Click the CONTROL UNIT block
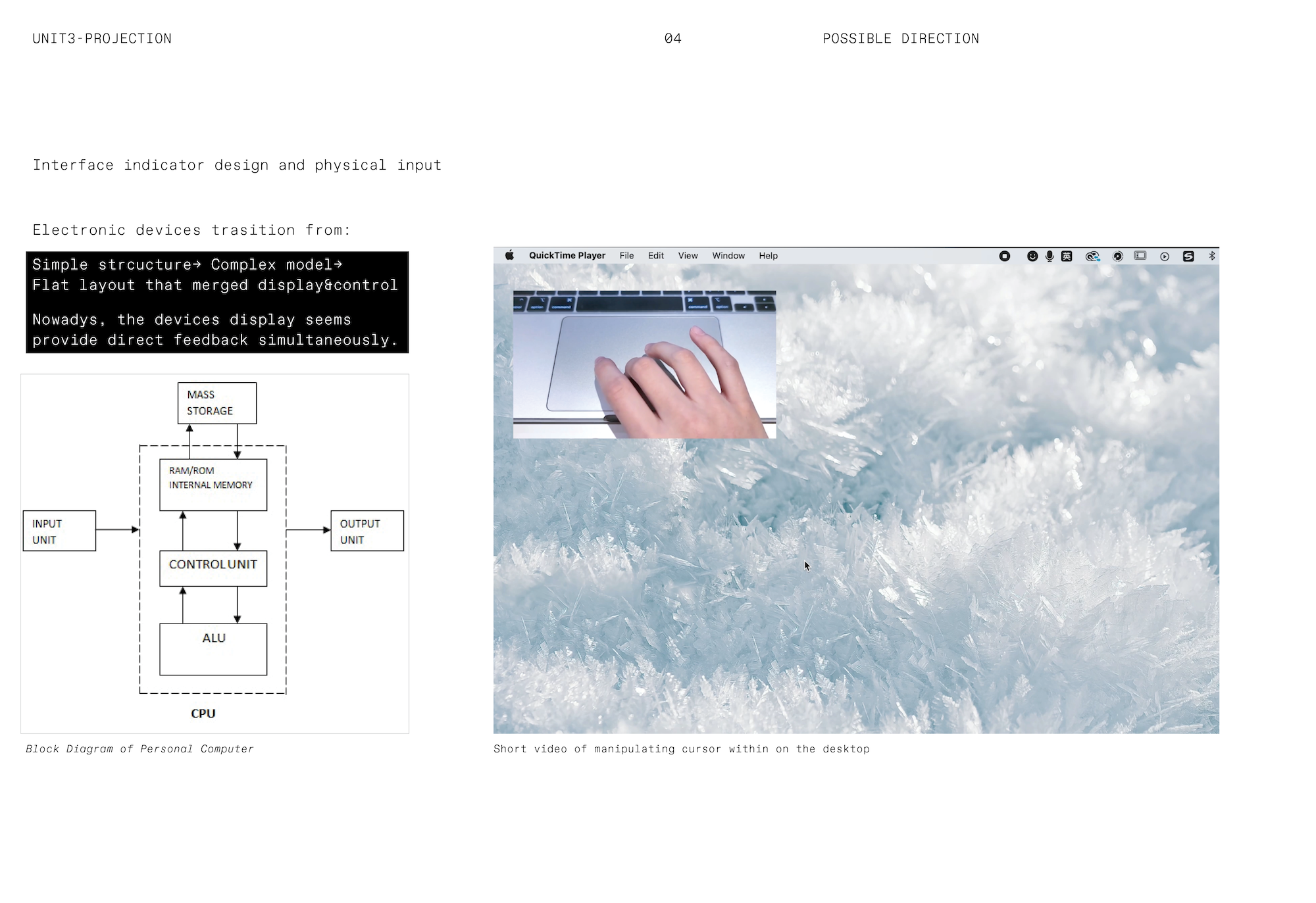The image size is (1316, 903). tap(213, 568)
